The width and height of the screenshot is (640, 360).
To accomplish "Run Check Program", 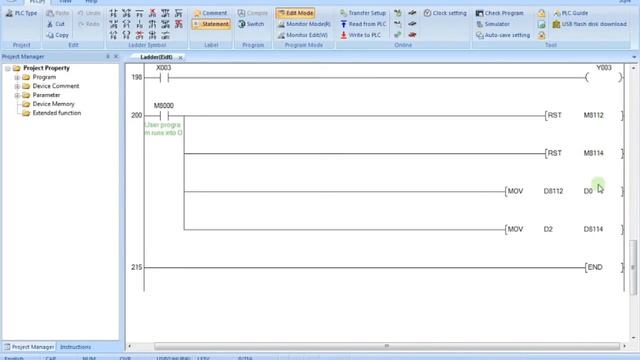I will click(x=499, y=13).
